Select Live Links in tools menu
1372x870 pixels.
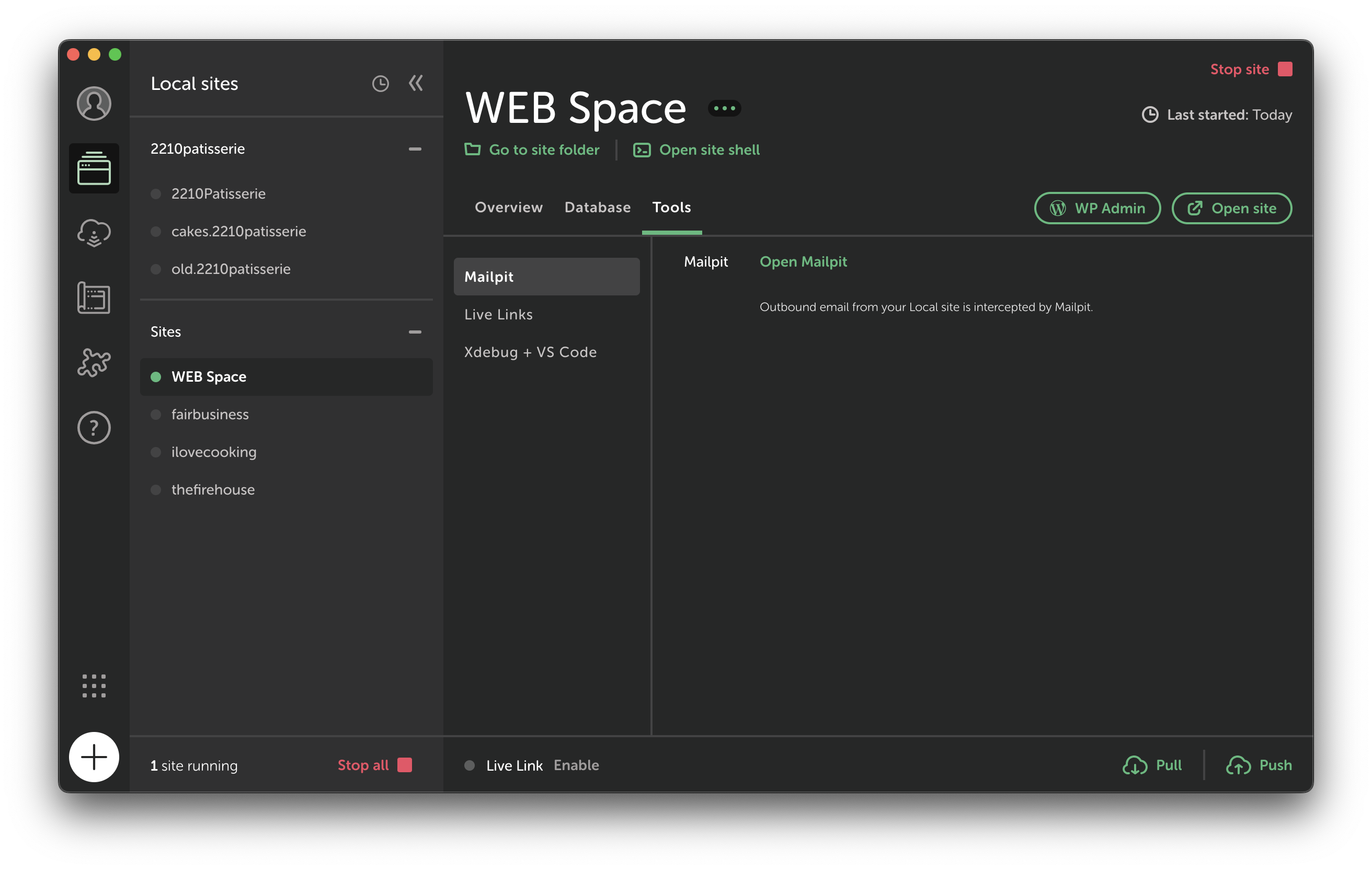click(498, 314)
